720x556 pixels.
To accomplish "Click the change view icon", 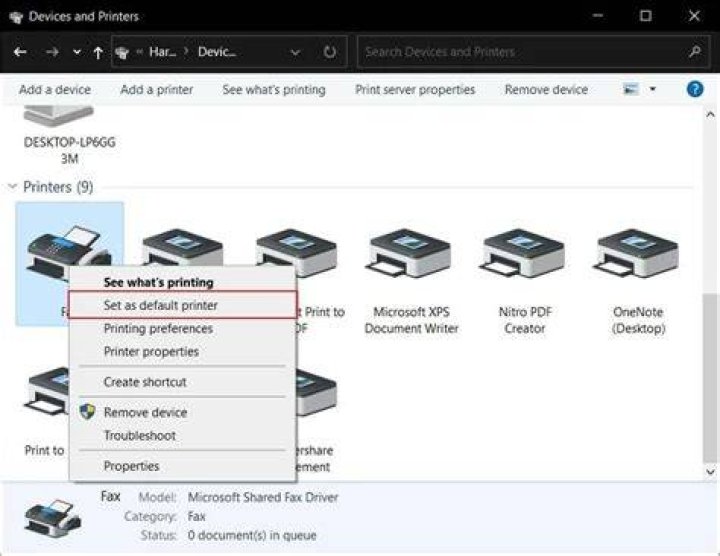I will (x=630, y=89).
